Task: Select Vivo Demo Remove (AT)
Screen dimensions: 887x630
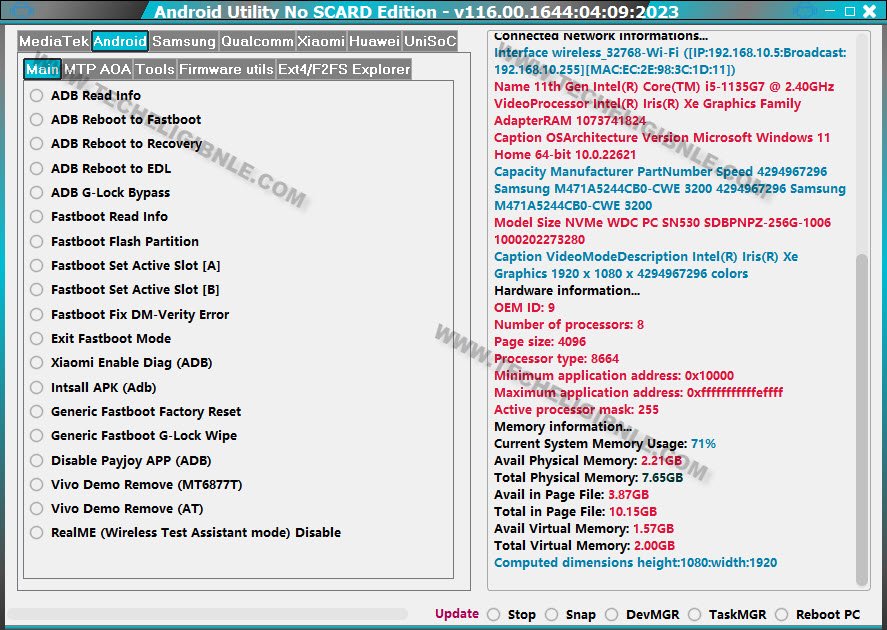Action: [37, 508]
